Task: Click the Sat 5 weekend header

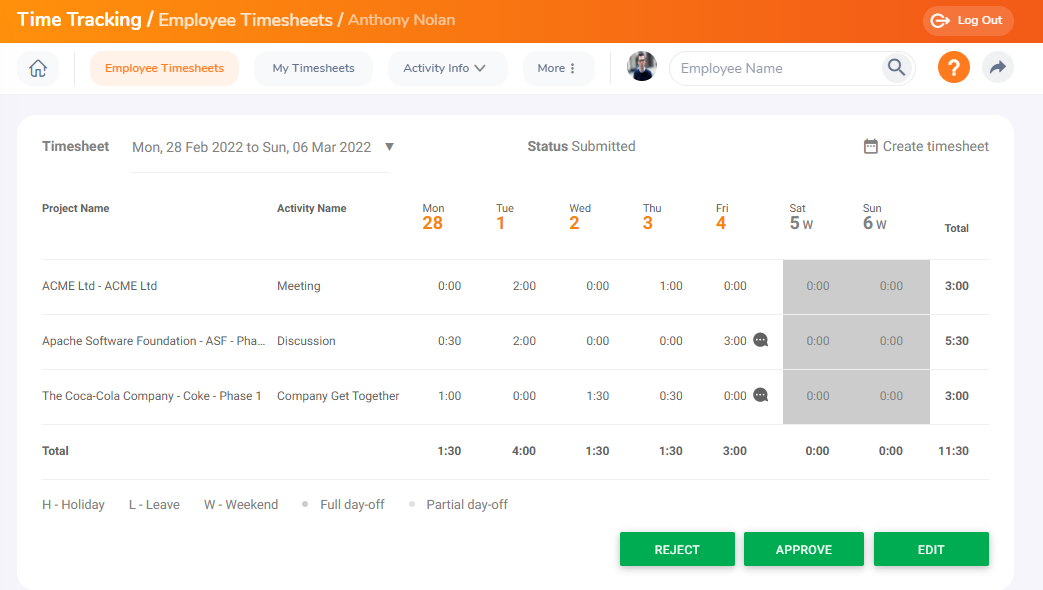Action: (x=801, y=217)
